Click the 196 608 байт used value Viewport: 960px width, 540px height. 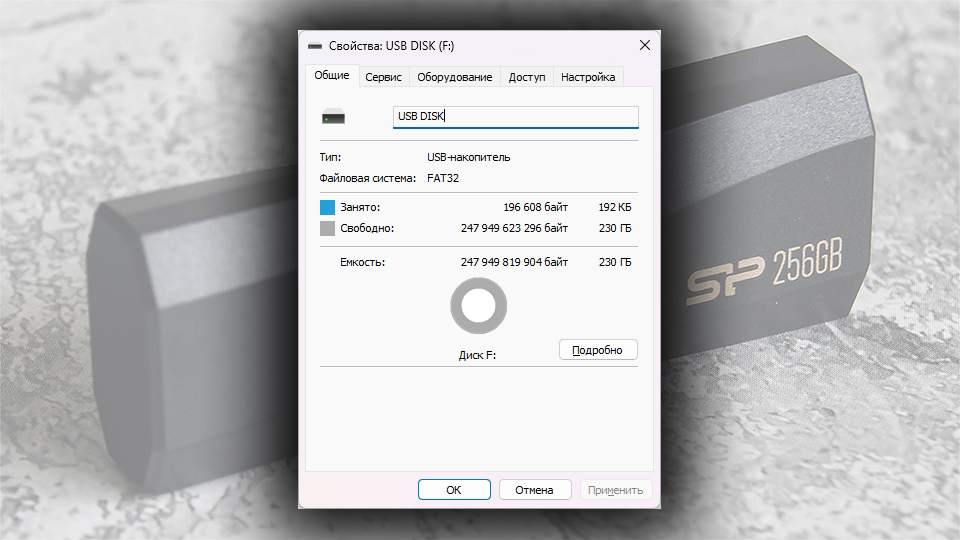click(536, 207)
